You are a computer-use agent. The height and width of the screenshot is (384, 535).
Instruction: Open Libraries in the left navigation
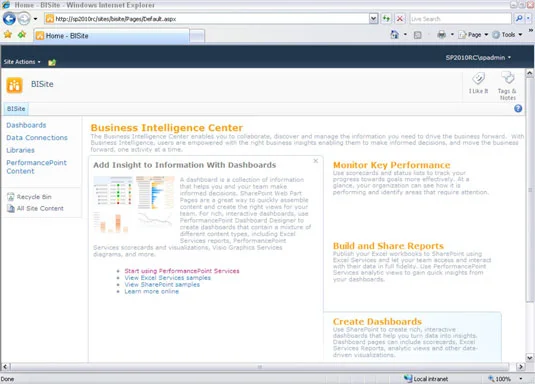click(x=20, y=150)
